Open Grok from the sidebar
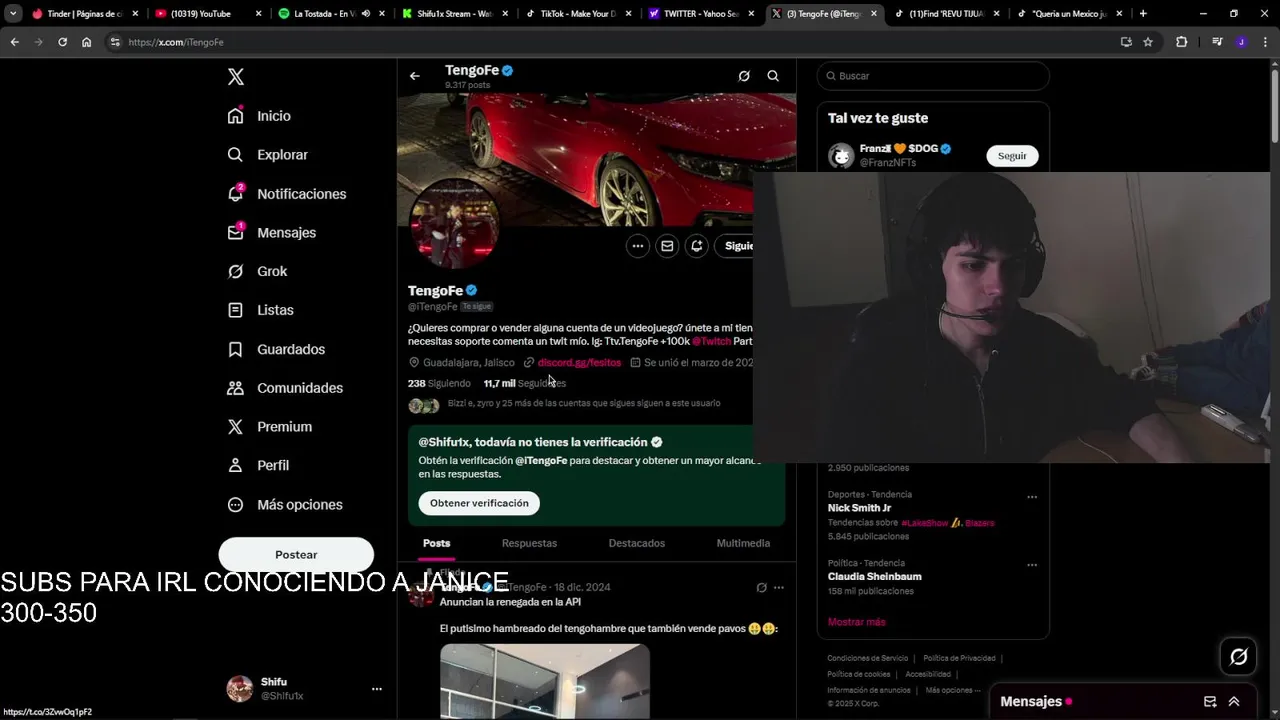Viewport: 1280px width, 720px height. point(258,271)
